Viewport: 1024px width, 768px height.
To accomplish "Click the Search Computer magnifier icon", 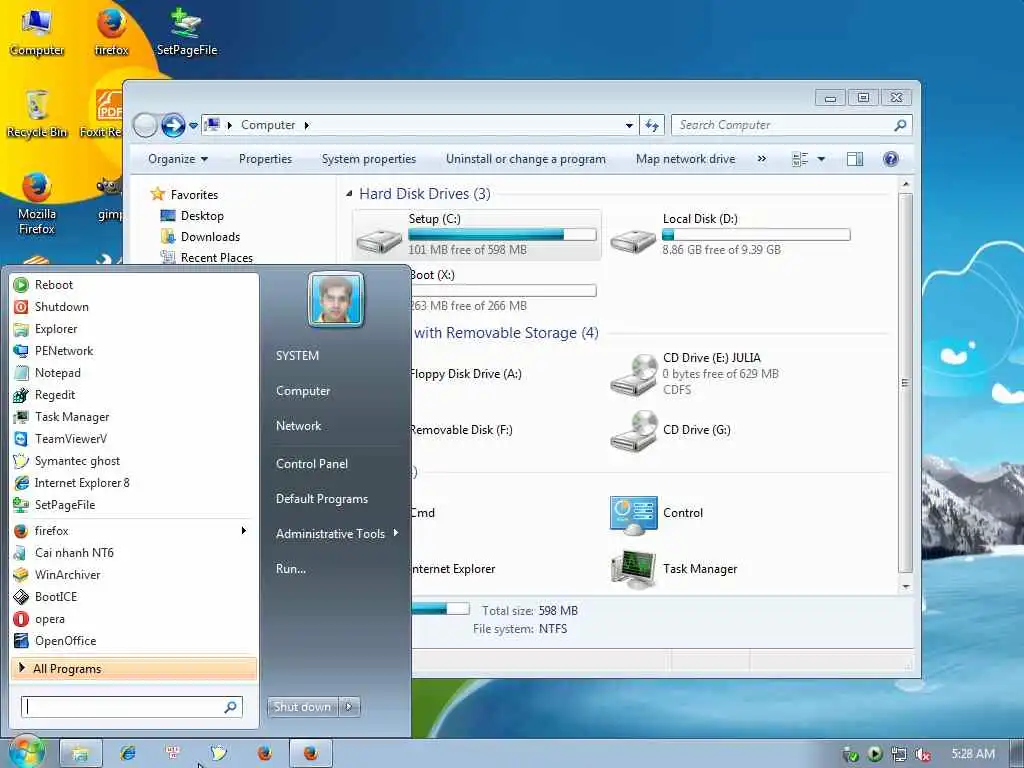I will [x=900, y=125].
